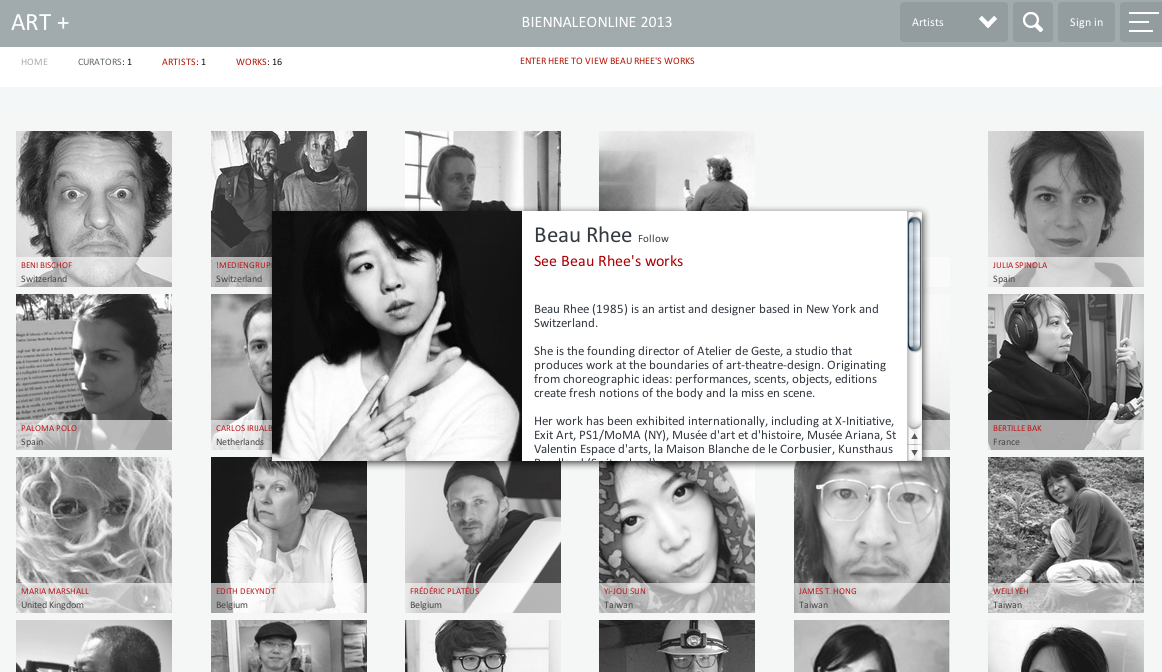Open Beni Bischof's artist thumbnail
Viewport: 1162px width, 672px height.
(94, 209)
